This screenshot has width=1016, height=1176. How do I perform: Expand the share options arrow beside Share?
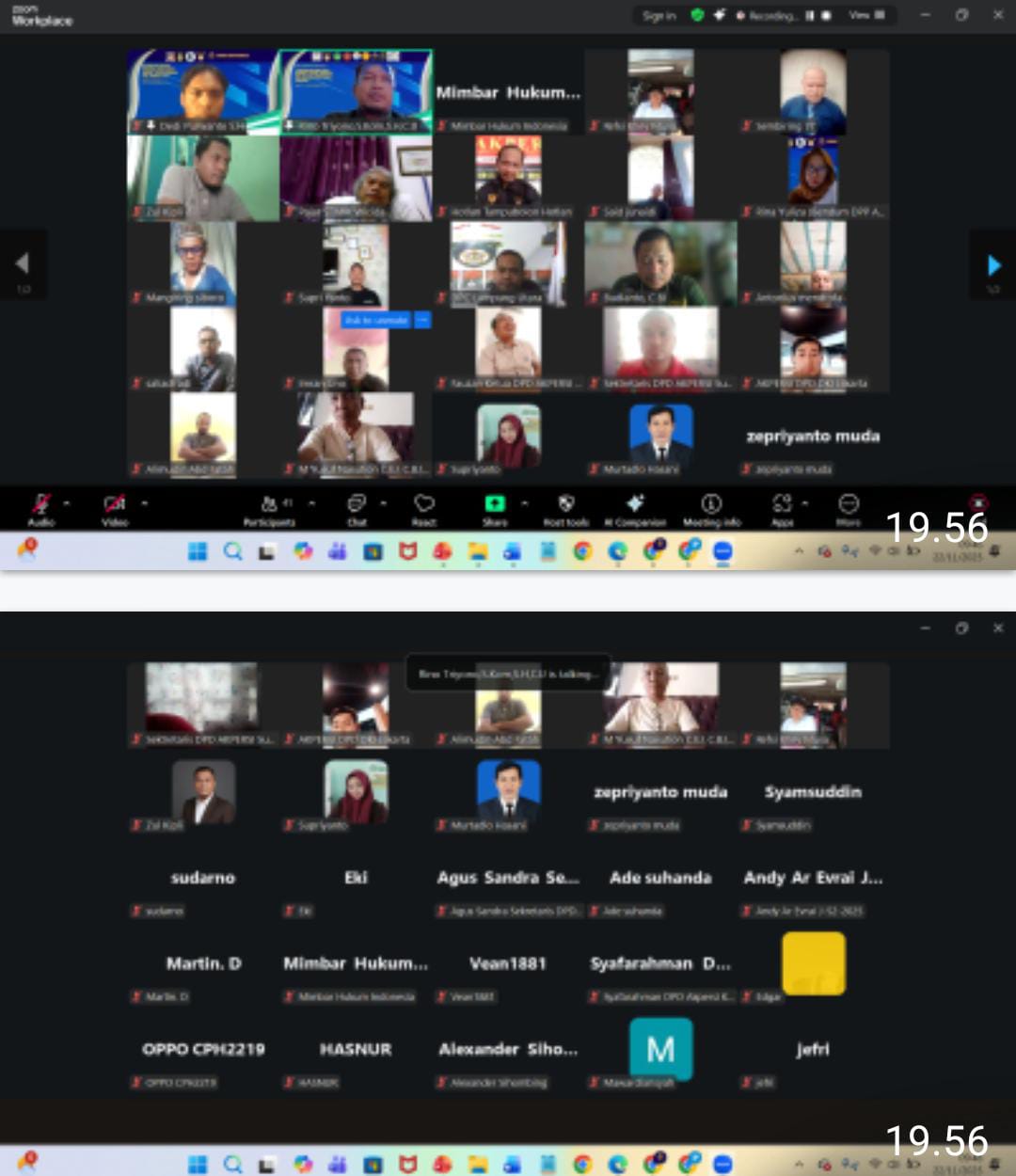[525, 503]
